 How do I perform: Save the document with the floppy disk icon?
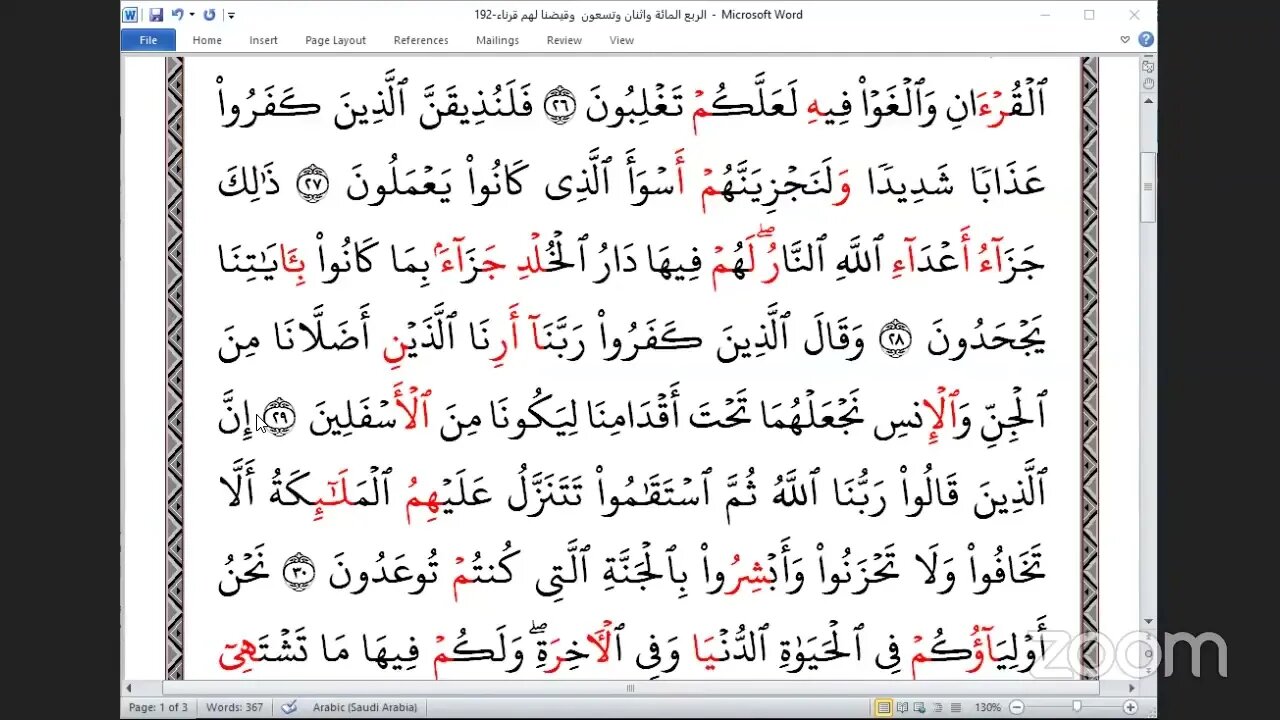156,15
